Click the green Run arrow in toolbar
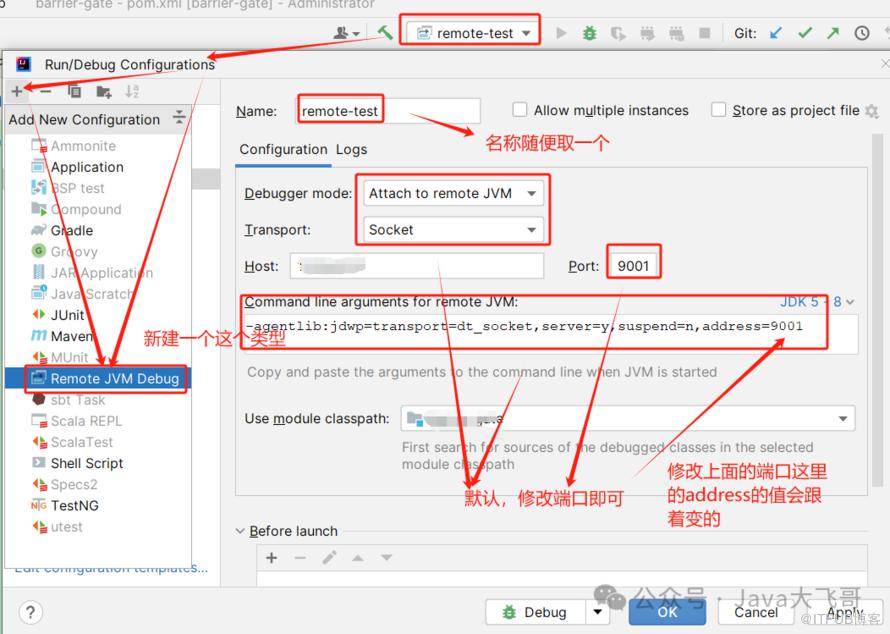The width and height of the screenshot is (890, 634). [561, 33]
